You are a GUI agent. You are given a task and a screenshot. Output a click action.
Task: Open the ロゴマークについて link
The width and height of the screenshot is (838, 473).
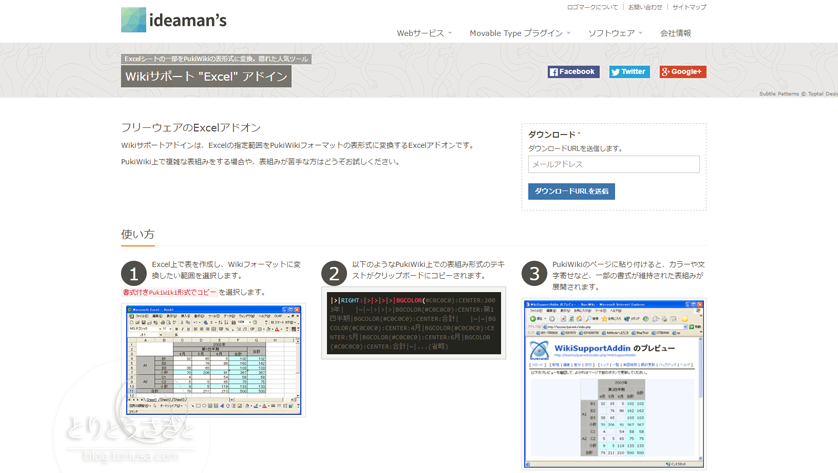click(592, 7)
